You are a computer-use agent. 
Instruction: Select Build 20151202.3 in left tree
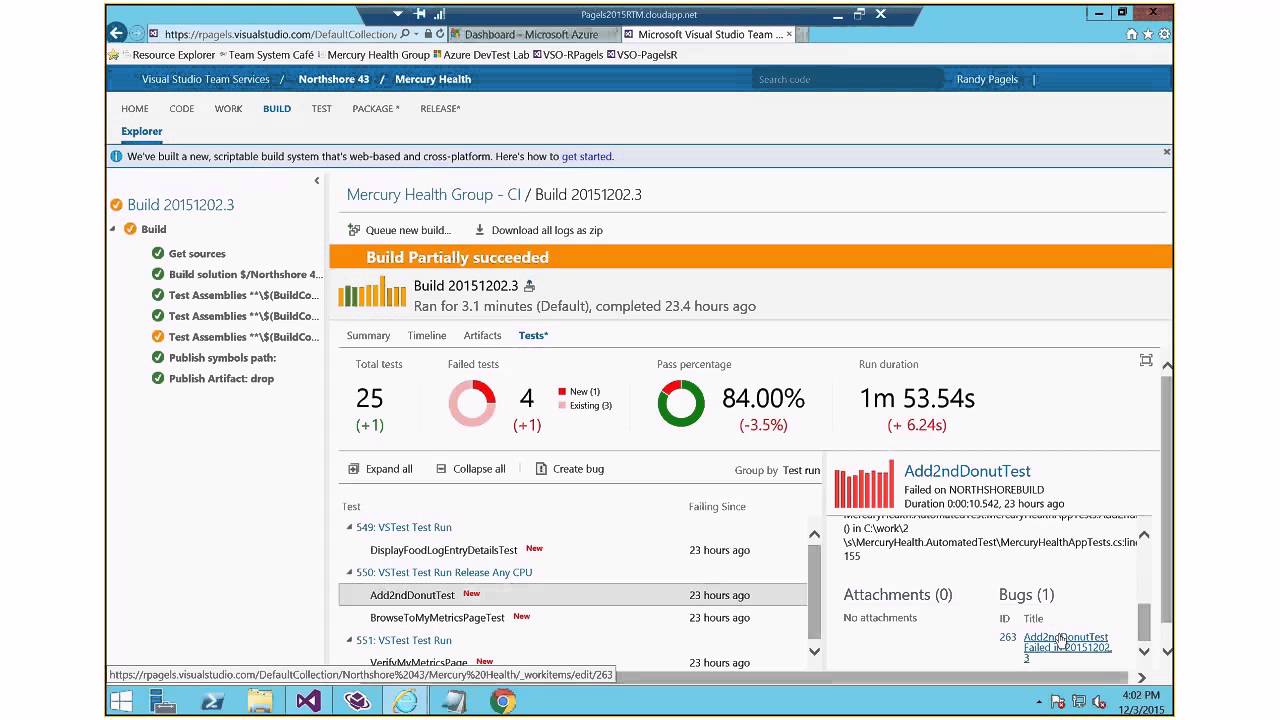pos(181,205)
